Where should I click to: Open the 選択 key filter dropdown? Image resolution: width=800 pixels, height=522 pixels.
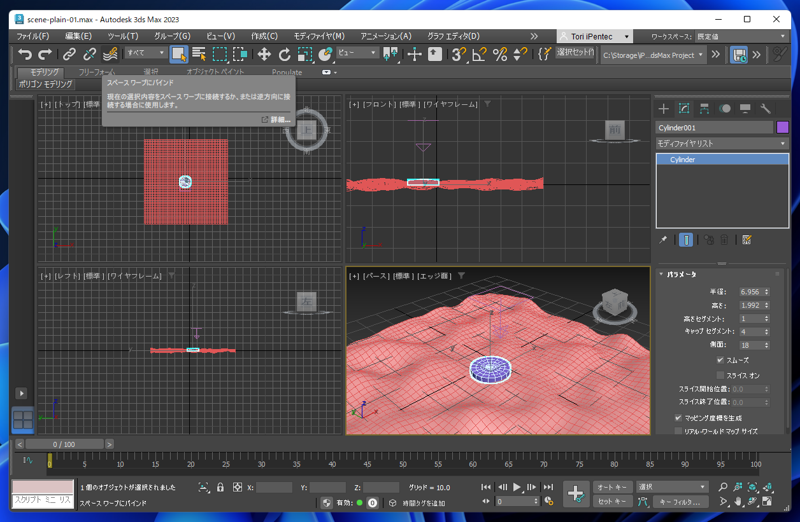tap(672, 487)
